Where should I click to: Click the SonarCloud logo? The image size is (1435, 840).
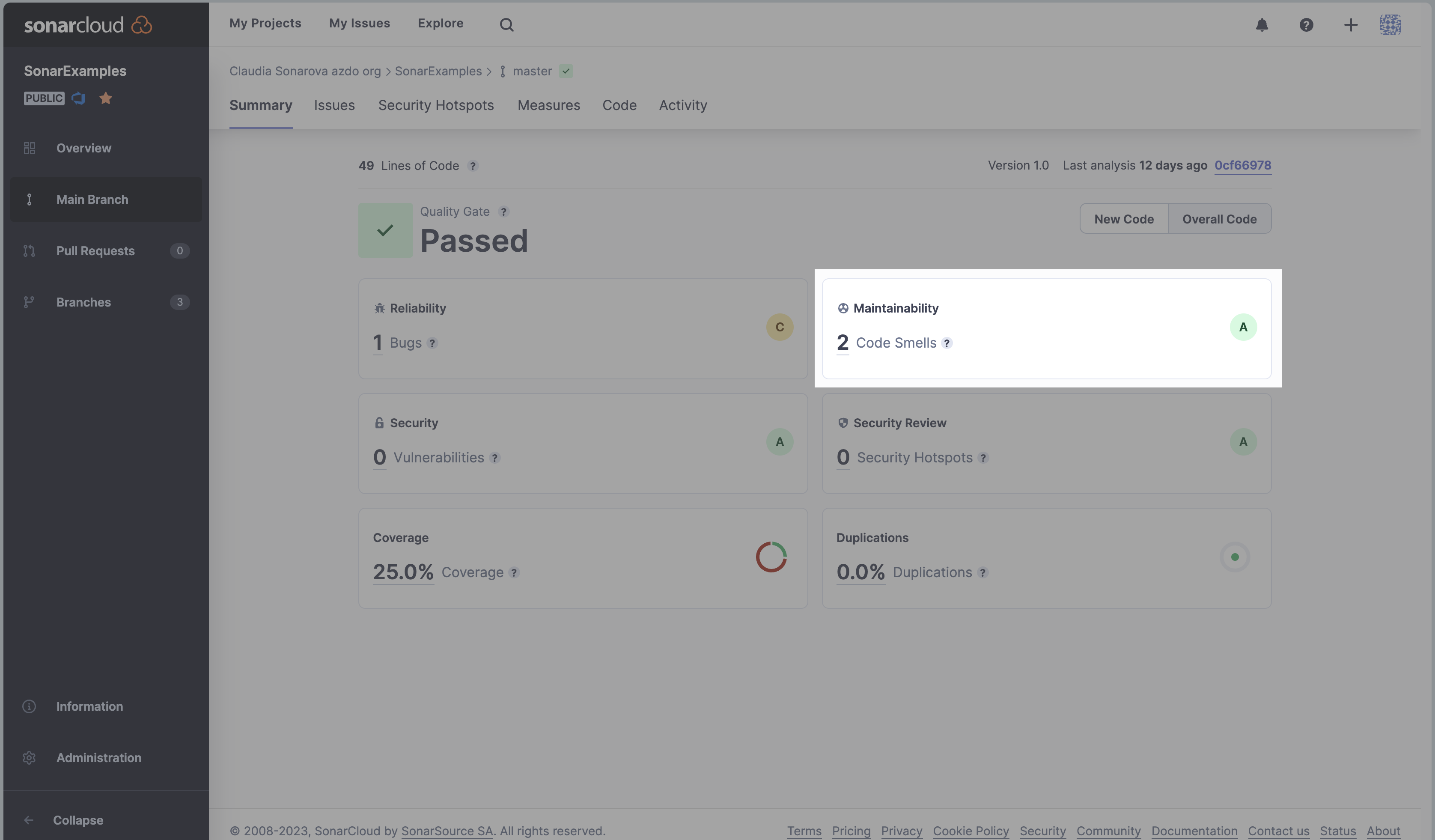pyautogui.click(x=88, y=25)
